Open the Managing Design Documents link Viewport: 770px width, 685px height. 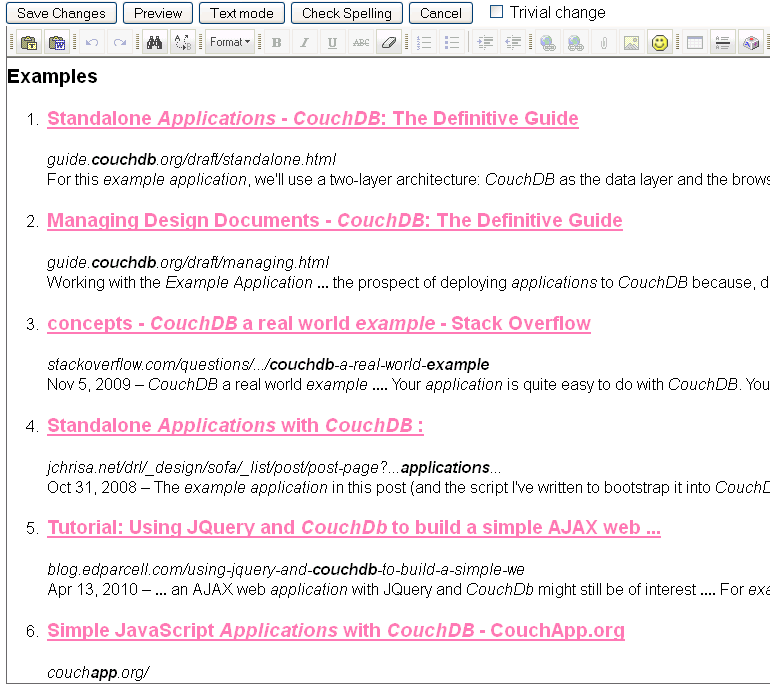click(x=334, y=221)
